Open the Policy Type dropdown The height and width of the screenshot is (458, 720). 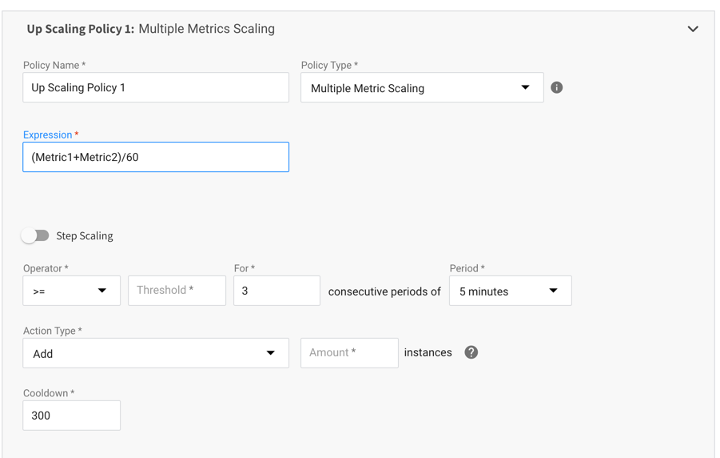tap(421, 88)
